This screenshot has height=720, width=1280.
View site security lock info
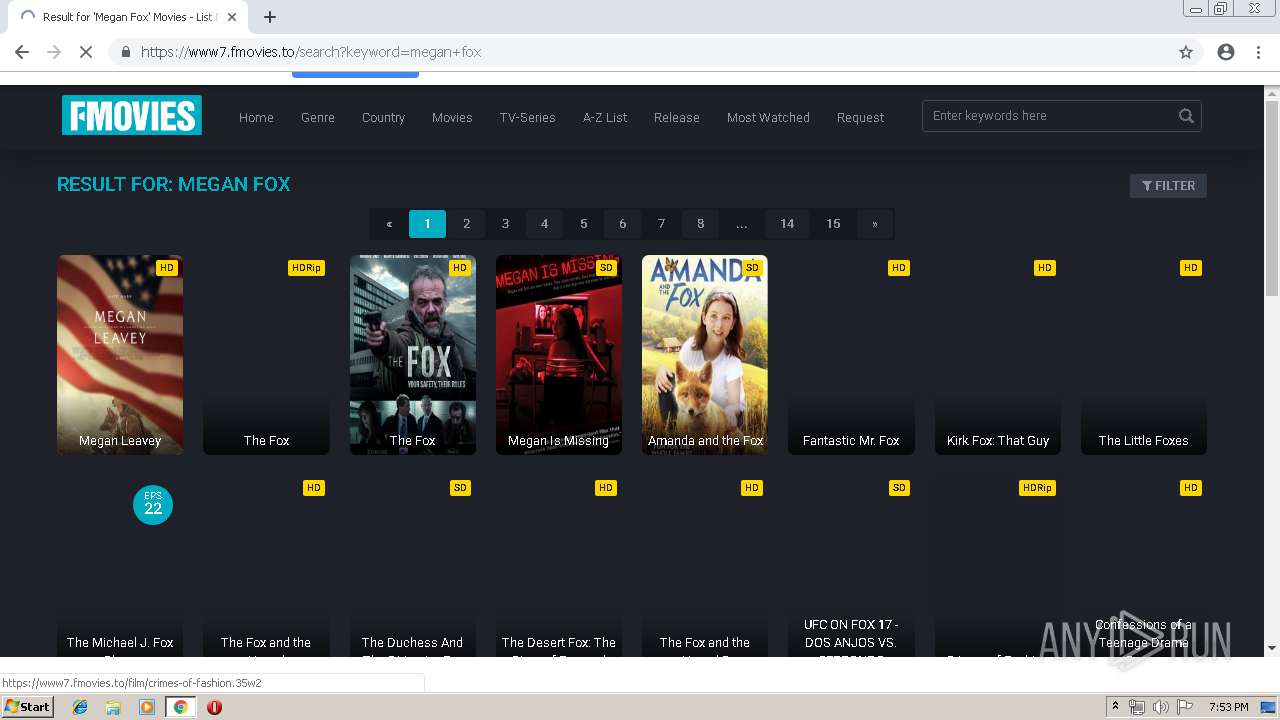click(x=125, y=52)
